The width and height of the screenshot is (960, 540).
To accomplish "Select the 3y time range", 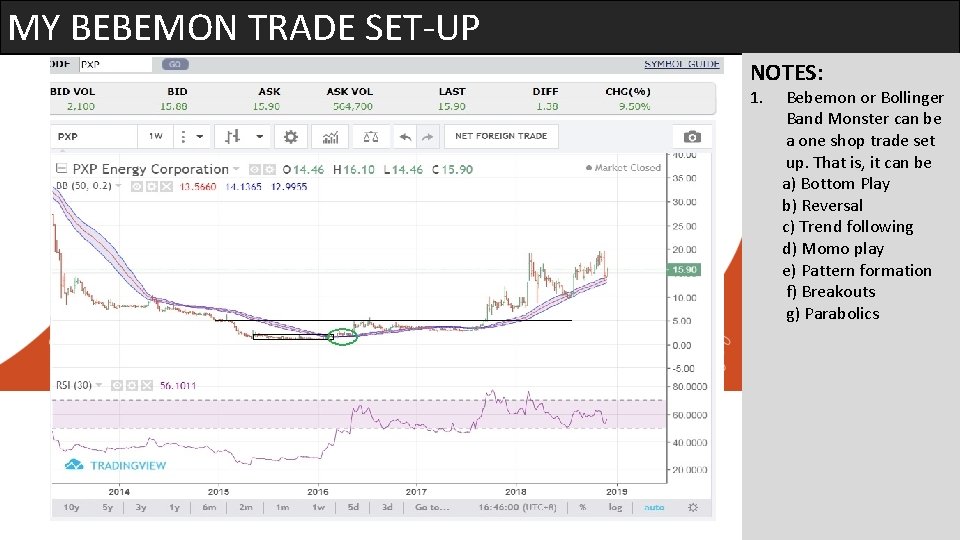I will tap(141, 508).
